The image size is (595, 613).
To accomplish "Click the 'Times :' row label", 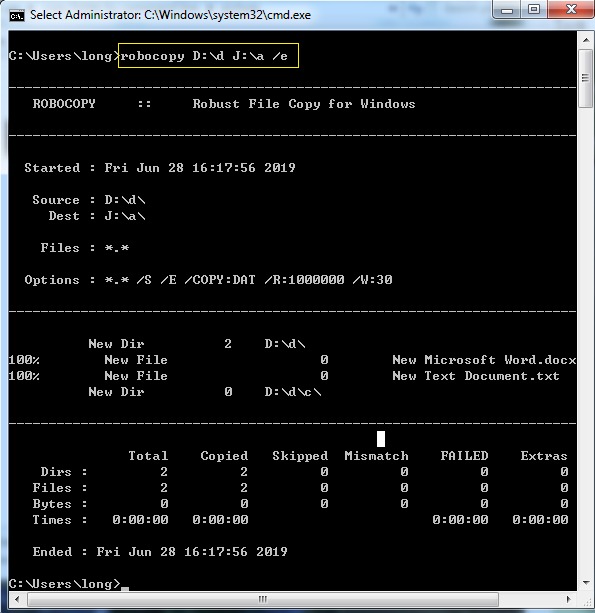I will point(60,520).
